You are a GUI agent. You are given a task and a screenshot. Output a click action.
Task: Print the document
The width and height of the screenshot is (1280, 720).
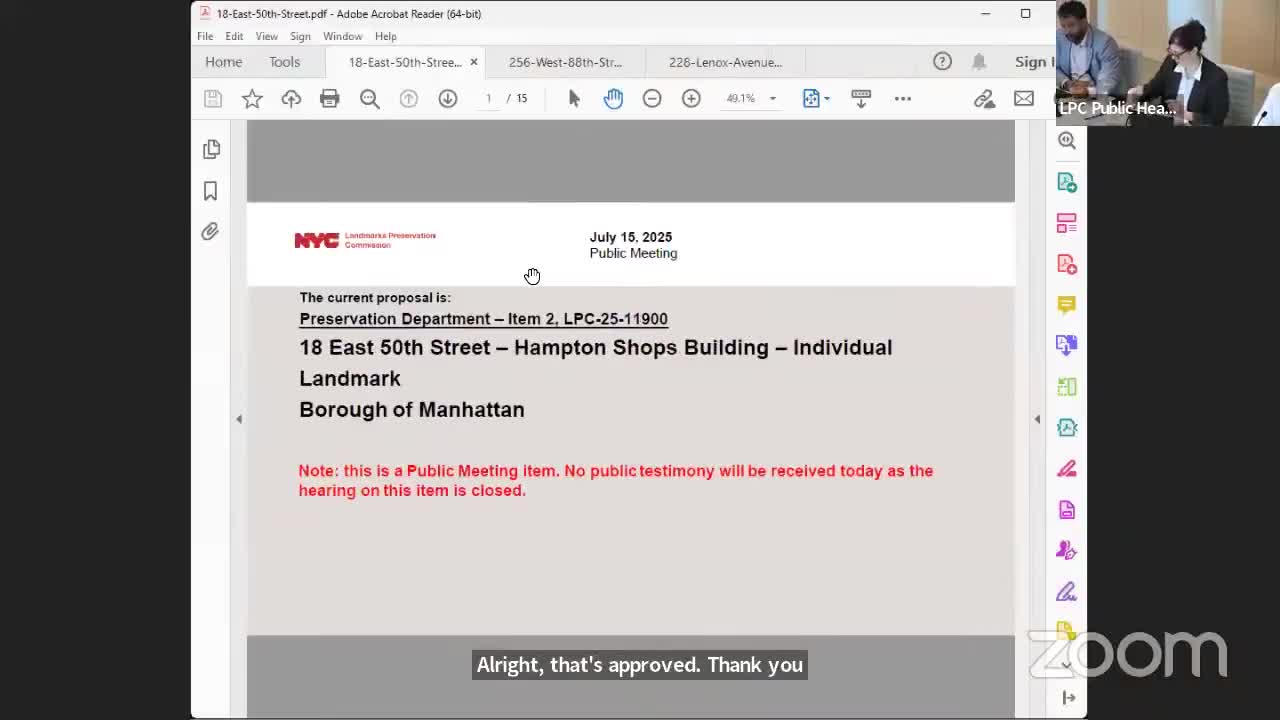[x=330, y=98]
